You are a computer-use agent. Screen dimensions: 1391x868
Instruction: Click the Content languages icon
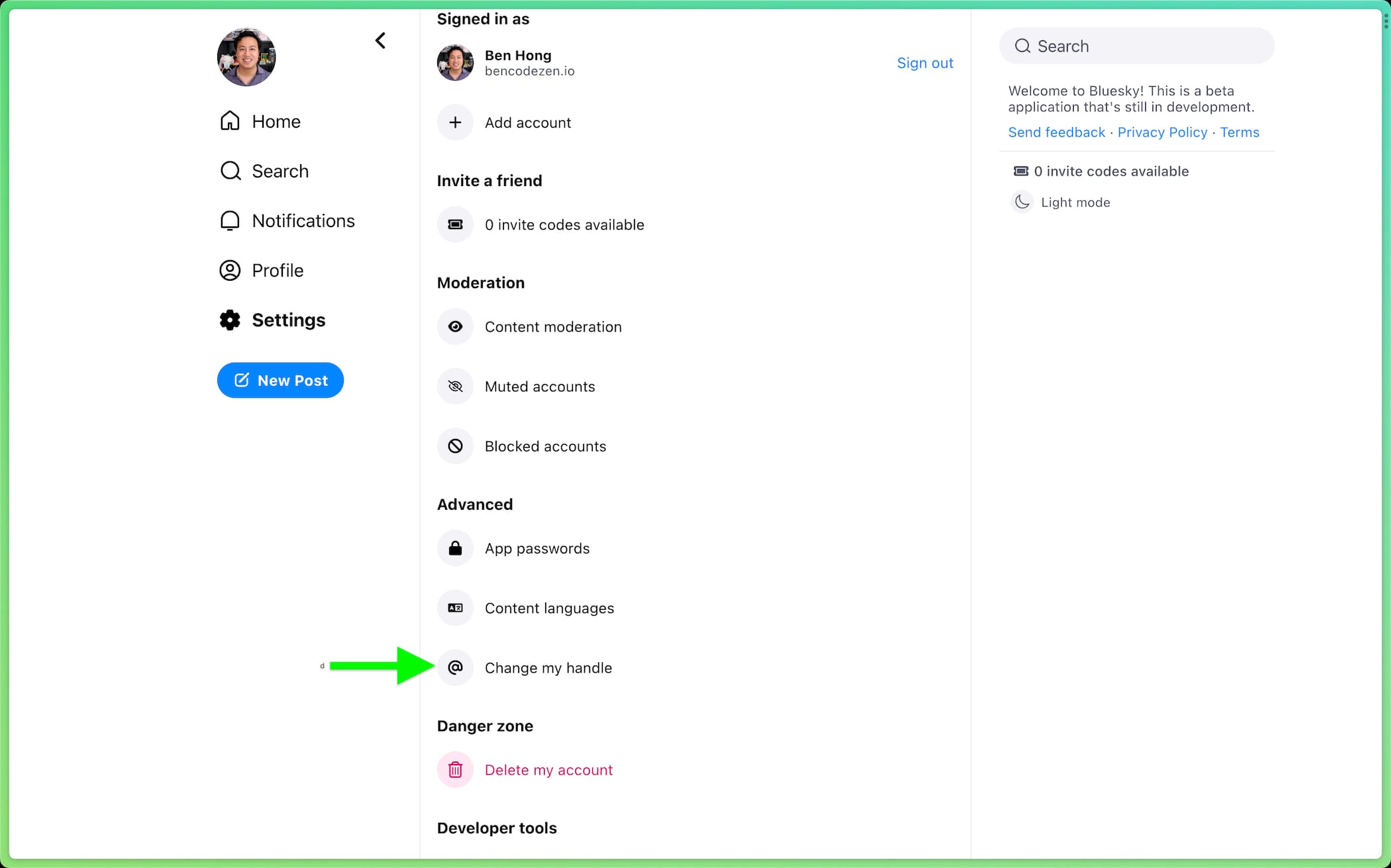pyautogui.click(x=455, y=608)
